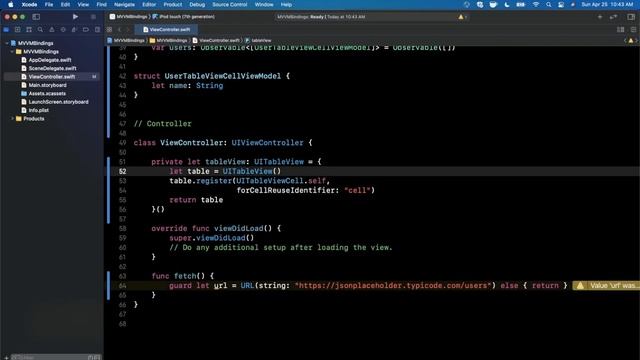Image resolution: width=640 pixels, height=360 pixels.
Task: Open the Edit menu
Action: [x=65, y=4]
